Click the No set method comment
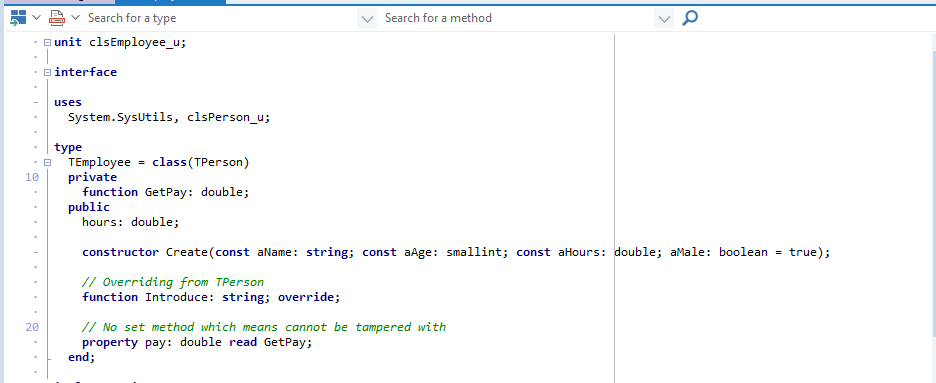The width and height of the screenshot is (936, 383). tap(264, 327)
